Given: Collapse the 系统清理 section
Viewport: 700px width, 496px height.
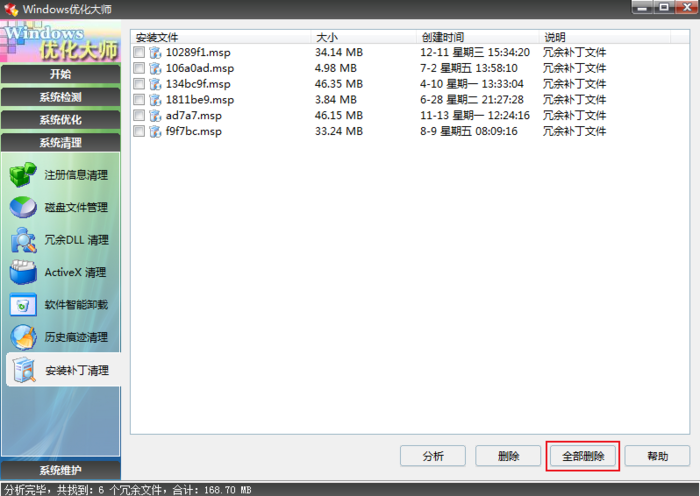Looking at the screenshot, I should [x=60, y=142].
